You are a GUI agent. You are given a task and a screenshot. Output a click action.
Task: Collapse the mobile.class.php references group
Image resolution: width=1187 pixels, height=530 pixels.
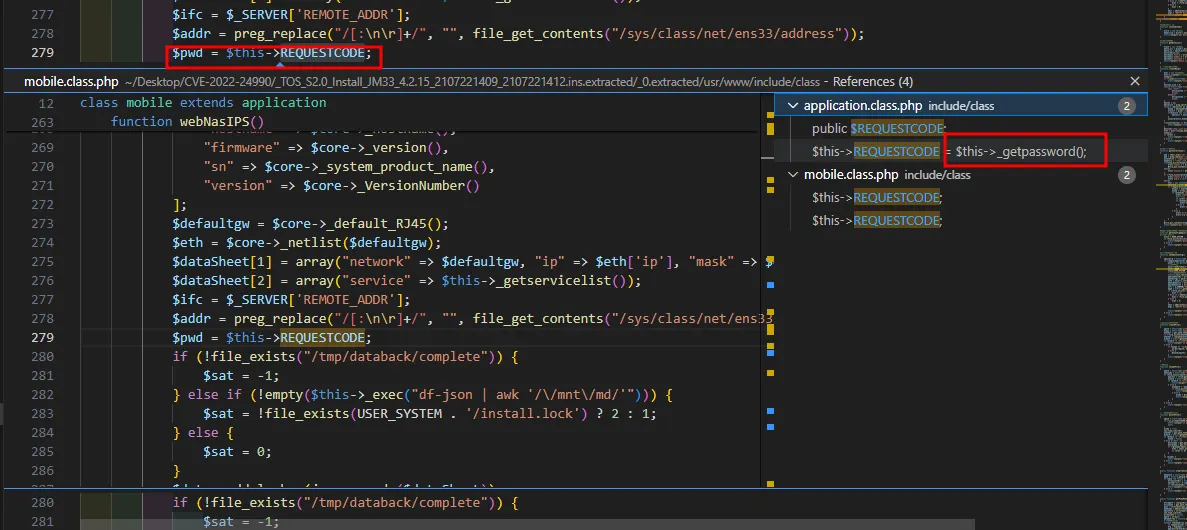pos(793,175)
